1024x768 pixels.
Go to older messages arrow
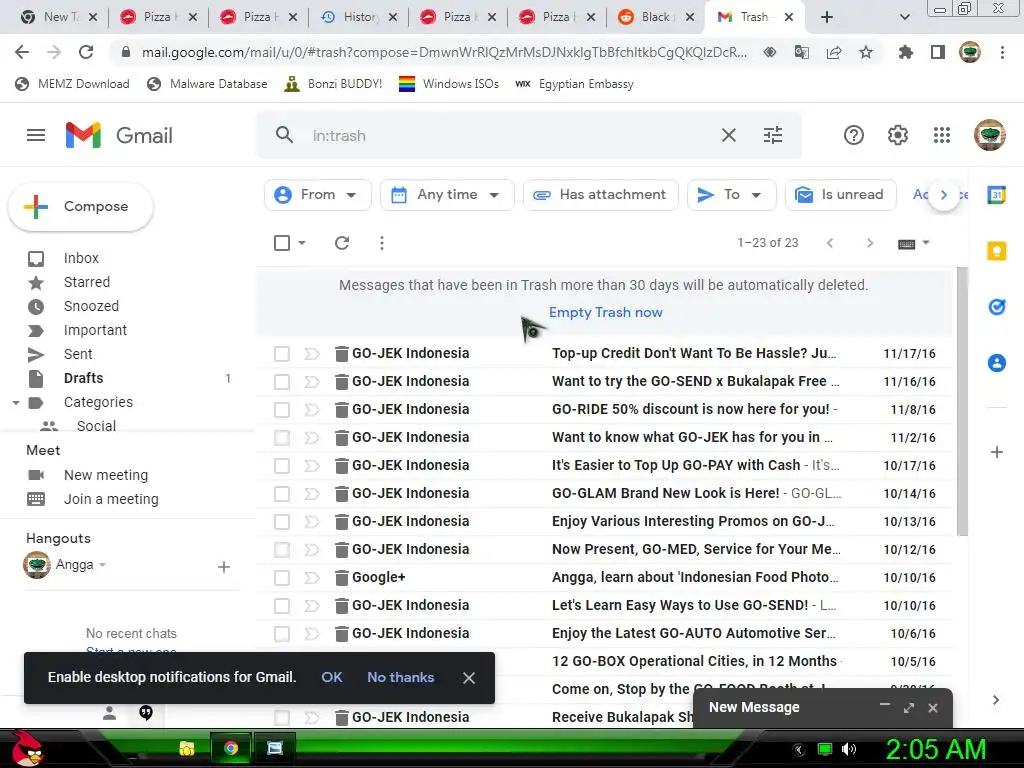[869, 243]
